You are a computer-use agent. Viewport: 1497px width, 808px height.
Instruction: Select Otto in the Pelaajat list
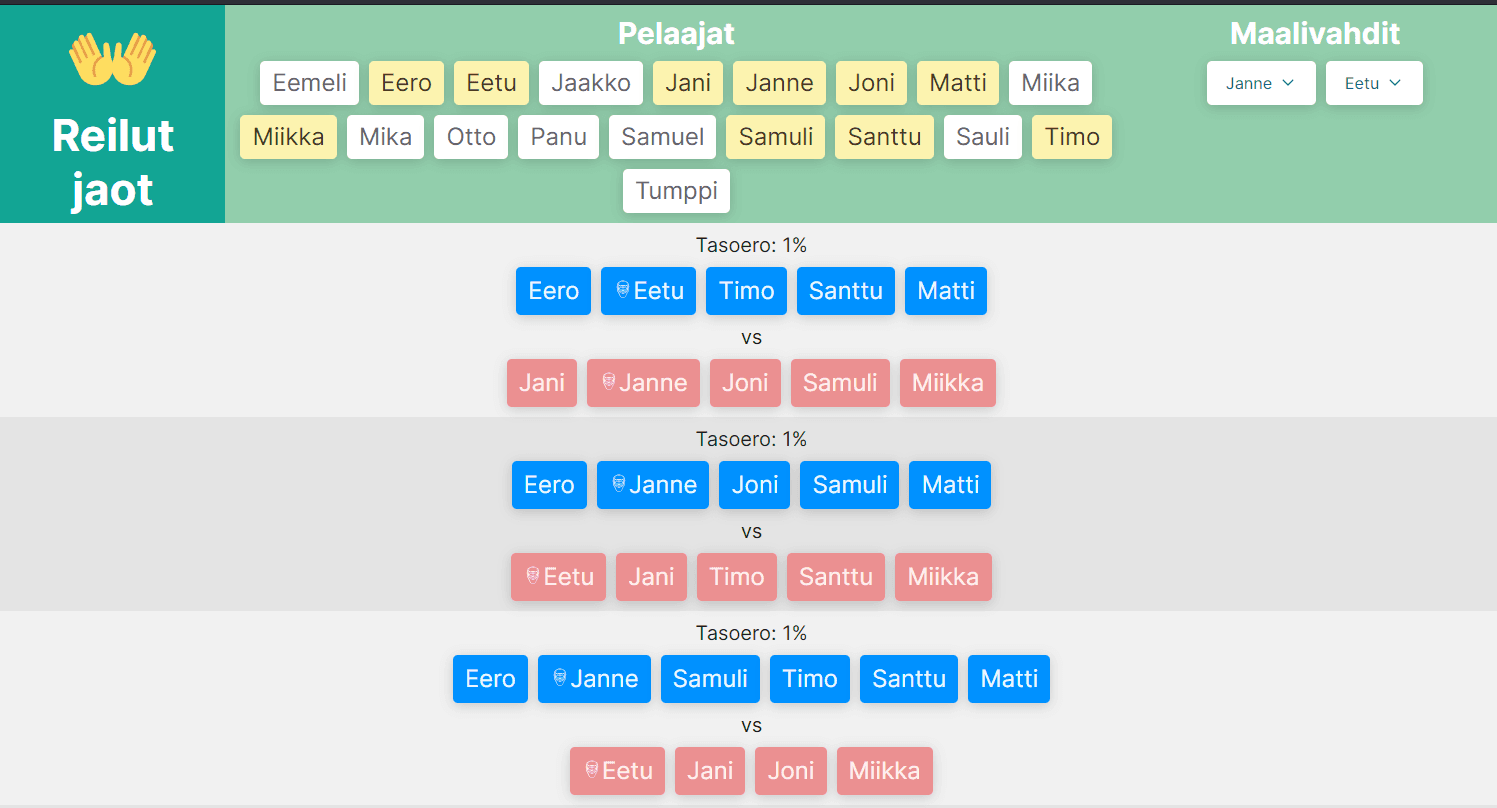coord(470,137)
